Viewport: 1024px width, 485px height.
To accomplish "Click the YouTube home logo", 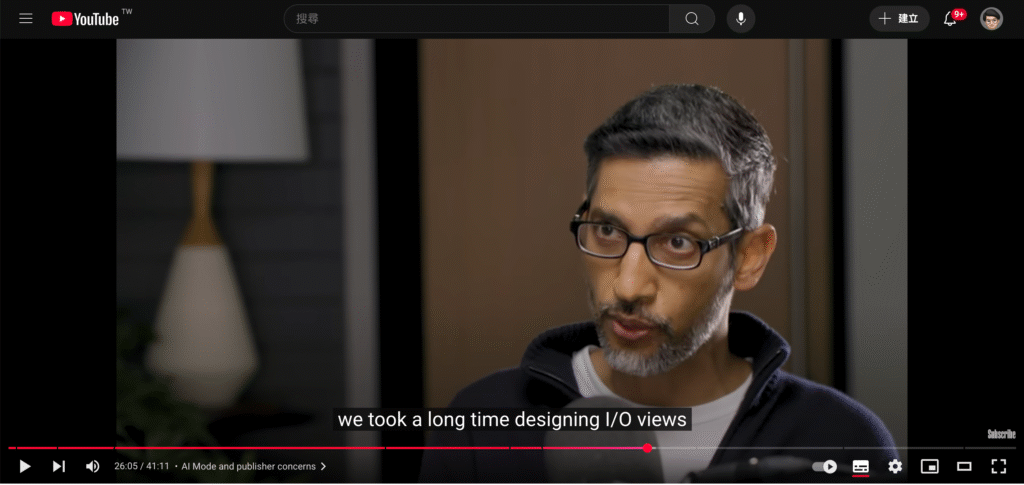I will point(86,19).
